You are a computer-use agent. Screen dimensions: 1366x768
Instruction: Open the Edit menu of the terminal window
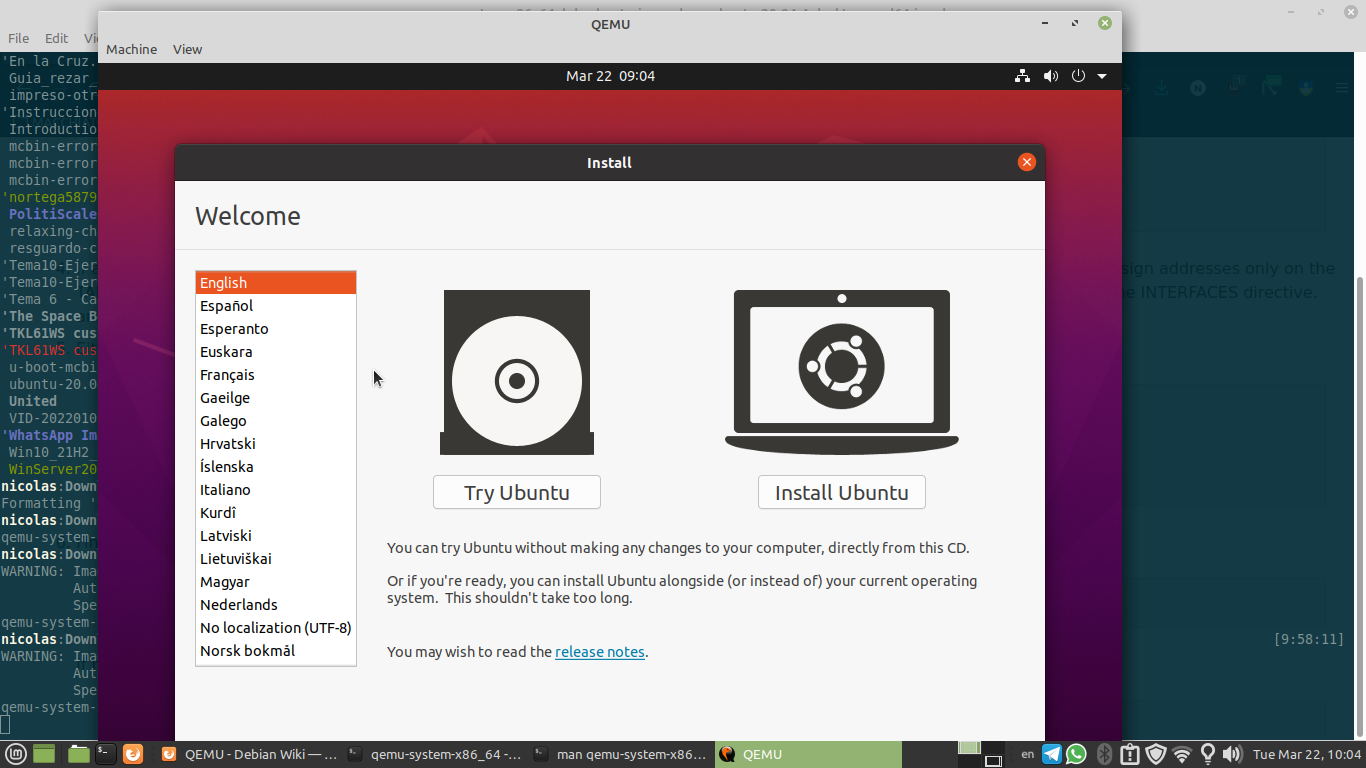pyautogui.click(x=56, y=38)
